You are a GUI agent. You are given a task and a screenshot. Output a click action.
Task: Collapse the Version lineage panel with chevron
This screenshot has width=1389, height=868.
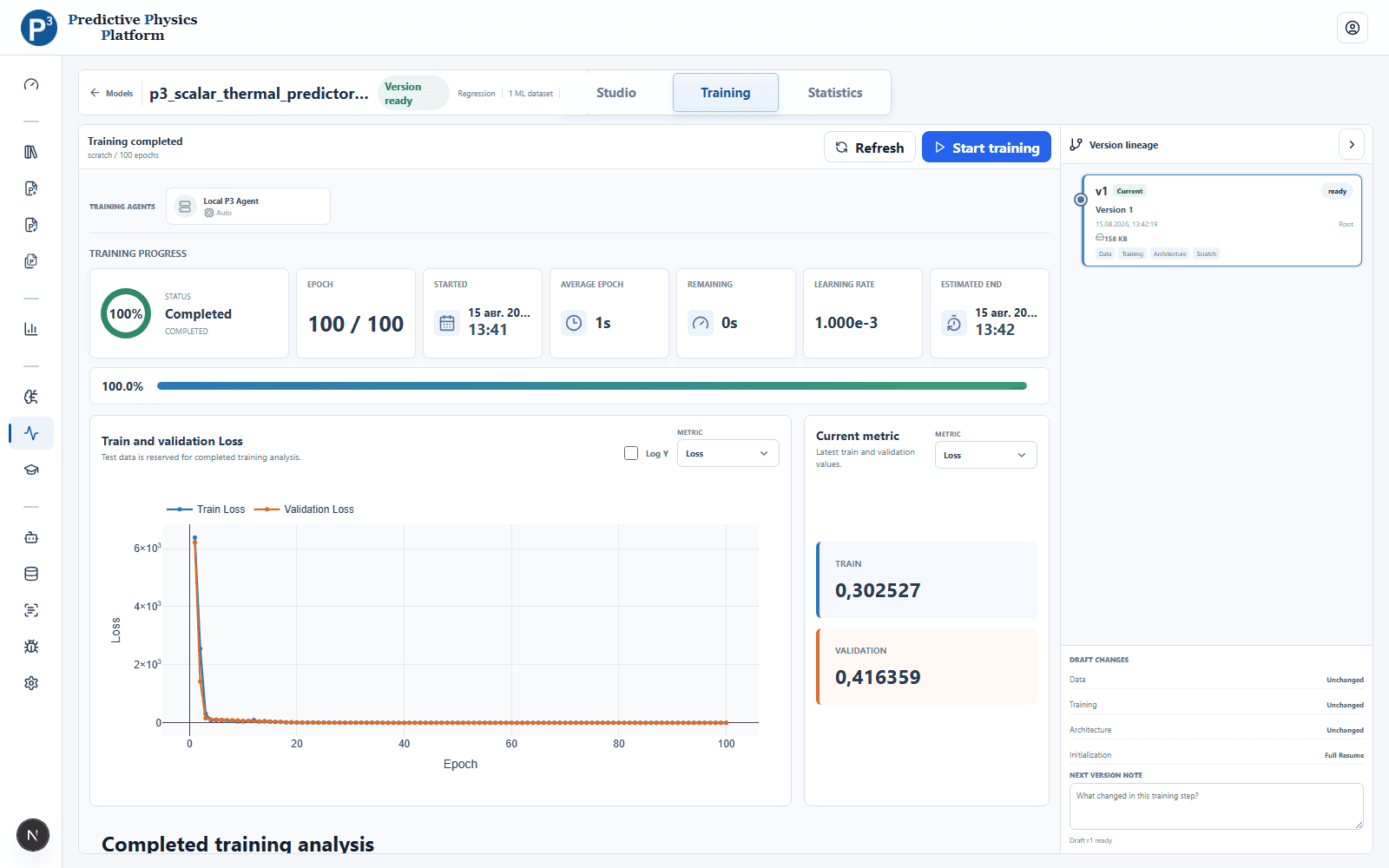tap(1352, 145)
